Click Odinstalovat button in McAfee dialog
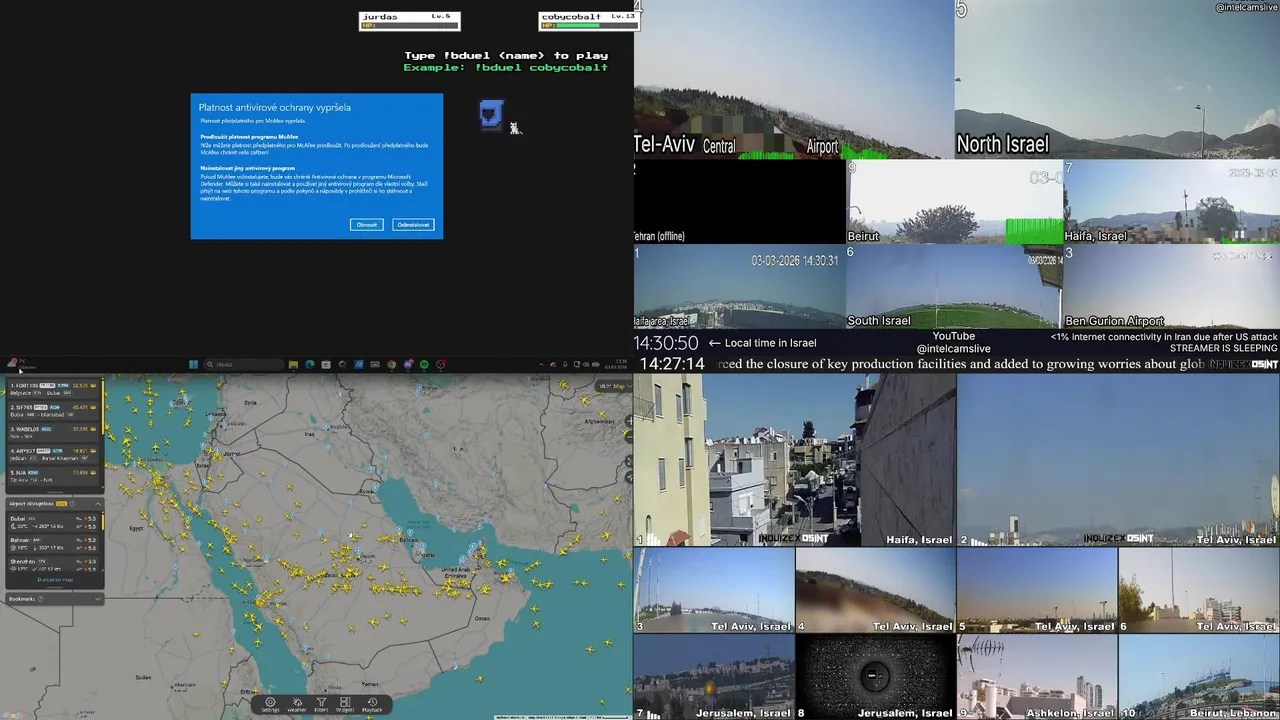Screen dimensions: 1280x720 [x=413, y=225]
